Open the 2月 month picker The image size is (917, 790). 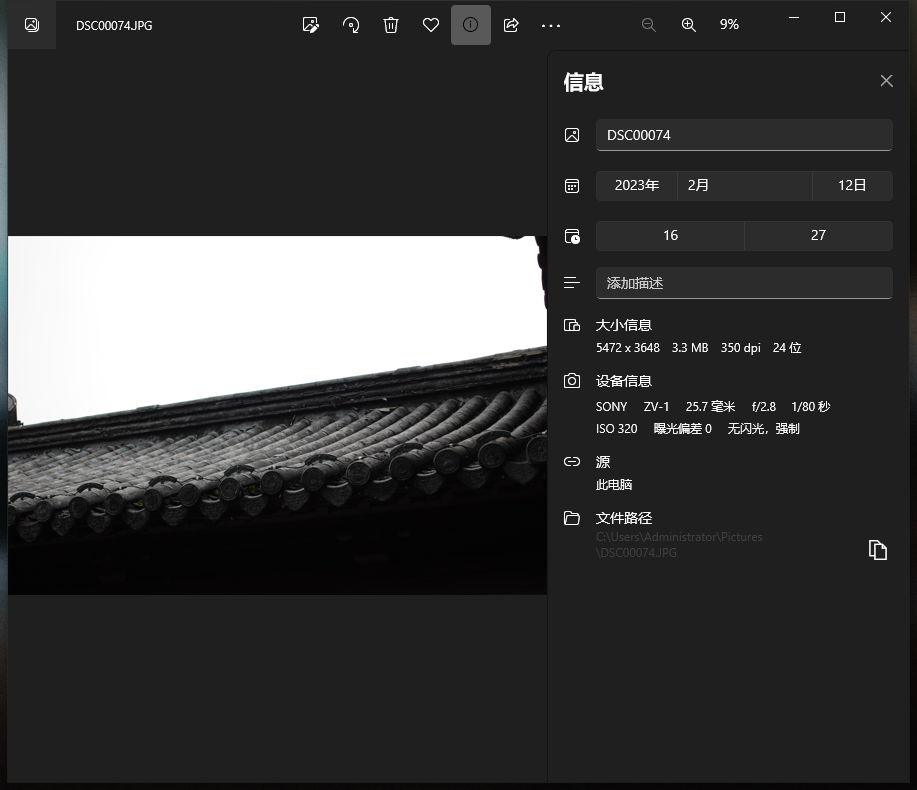[x=744, y=186]
